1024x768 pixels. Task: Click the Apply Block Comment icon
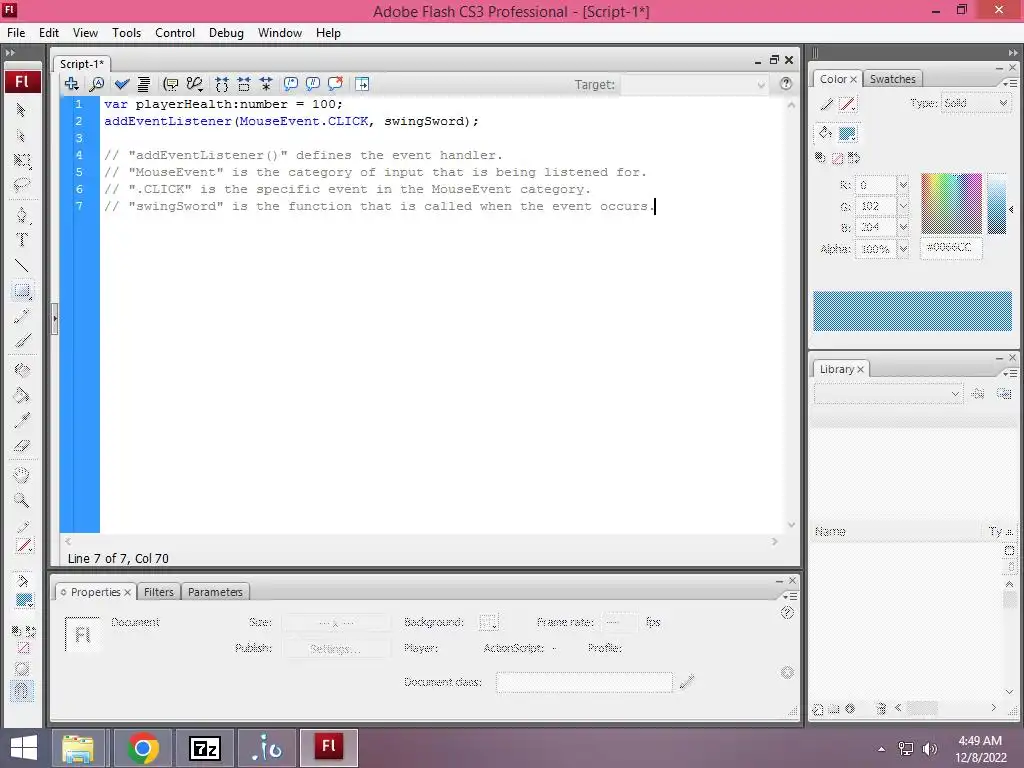click(x=291, y=84)
